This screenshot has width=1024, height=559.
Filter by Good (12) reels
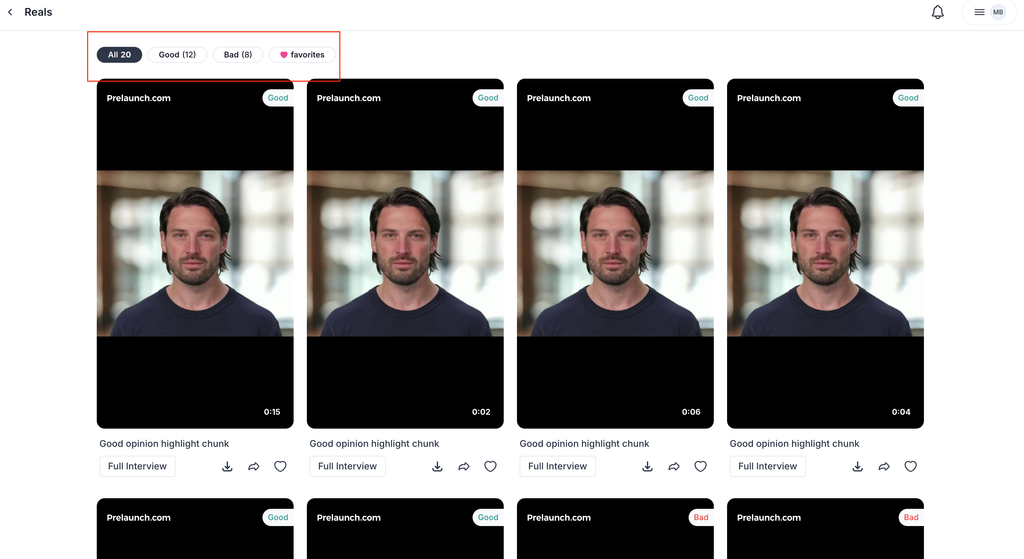(177, 55)
